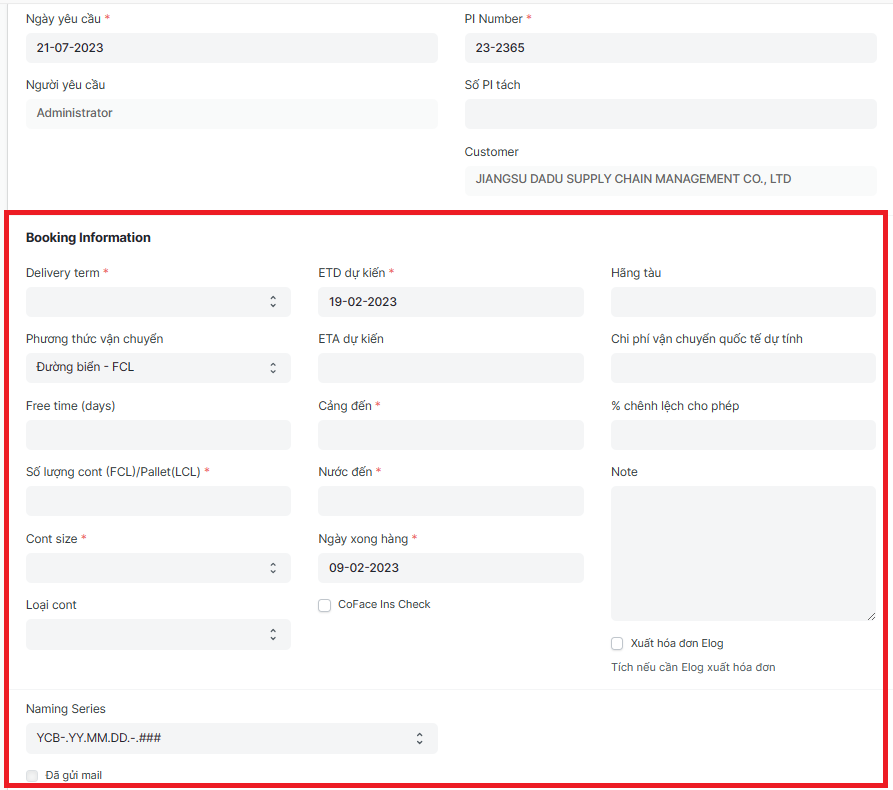
Task: Click the Ngày xong hàng date field
Action: [x=450, y=568]
